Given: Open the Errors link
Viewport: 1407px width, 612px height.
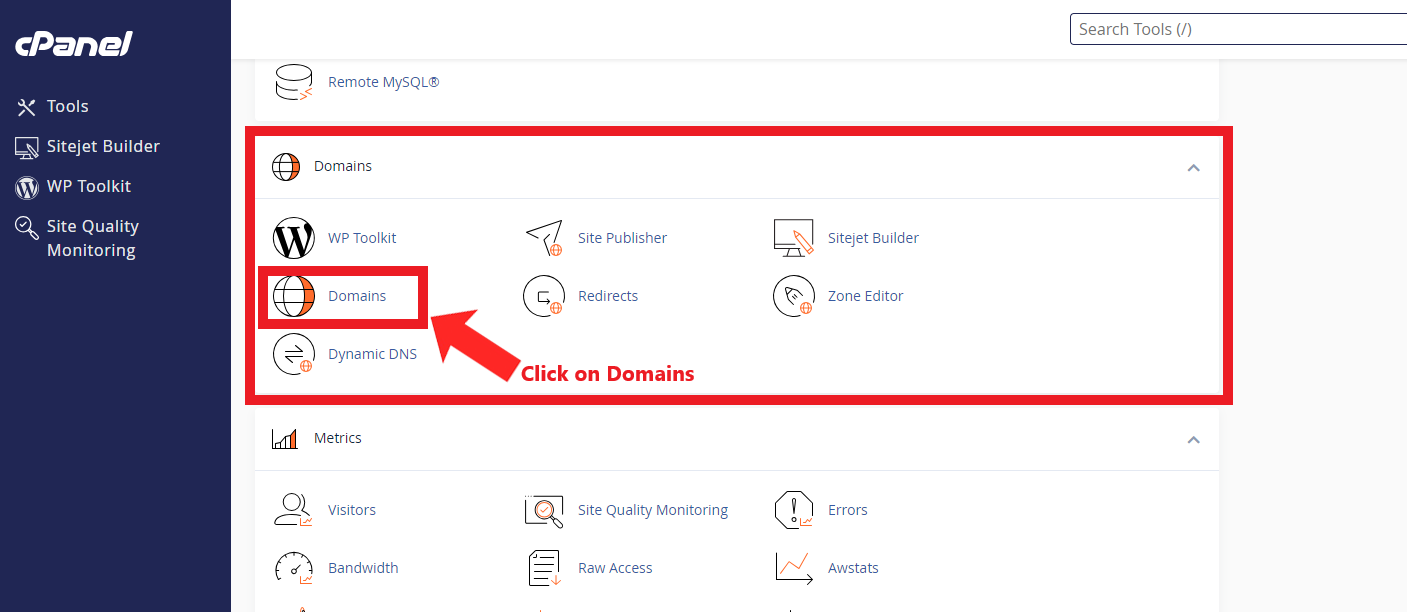Looking at the screenshot, I should point(848,510).
